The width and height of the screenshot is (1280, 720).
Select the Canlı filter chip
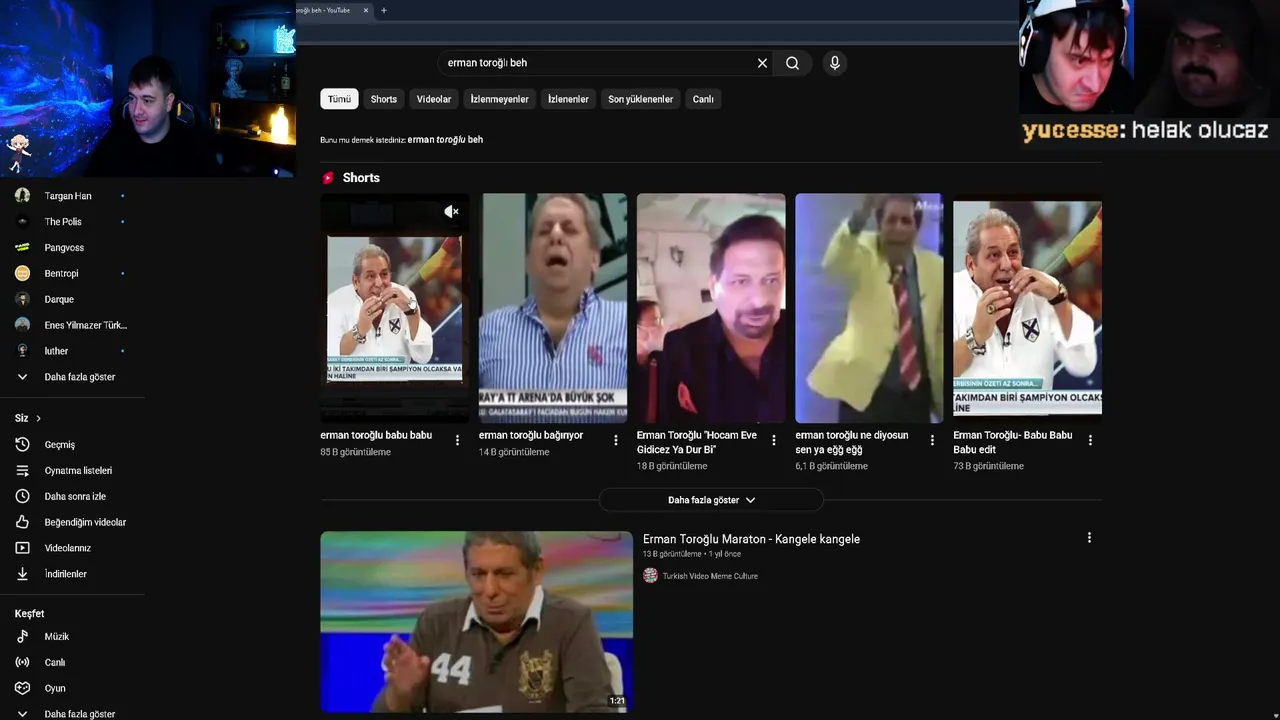pos(703,99)
